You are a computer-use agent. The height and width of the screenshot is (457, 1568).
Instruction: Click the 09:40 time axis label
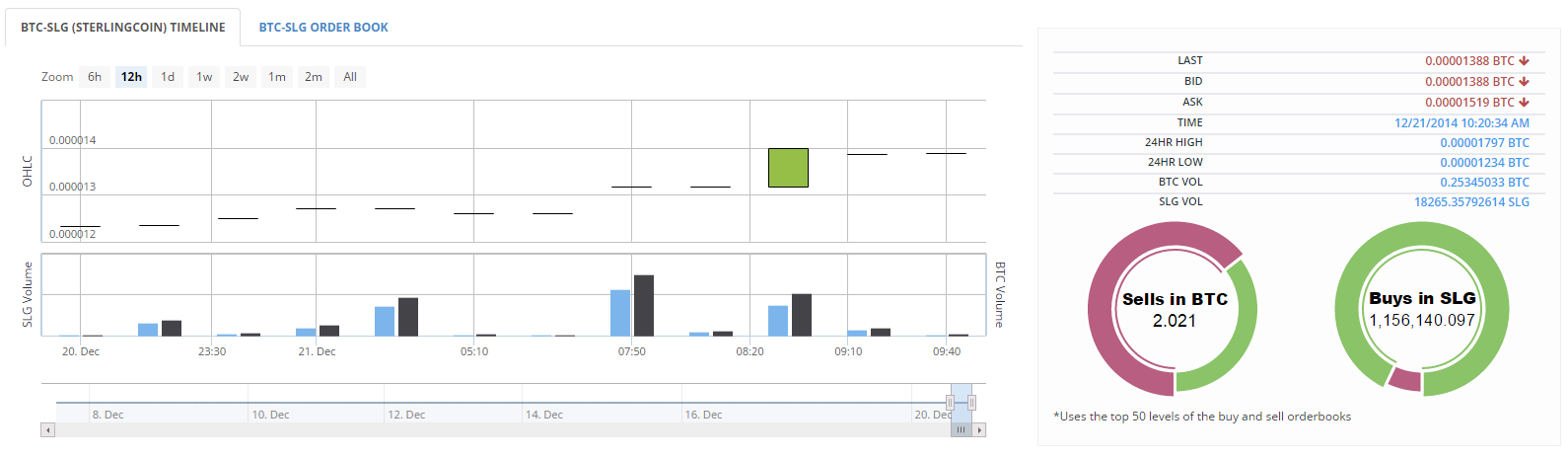pos(947,351)
